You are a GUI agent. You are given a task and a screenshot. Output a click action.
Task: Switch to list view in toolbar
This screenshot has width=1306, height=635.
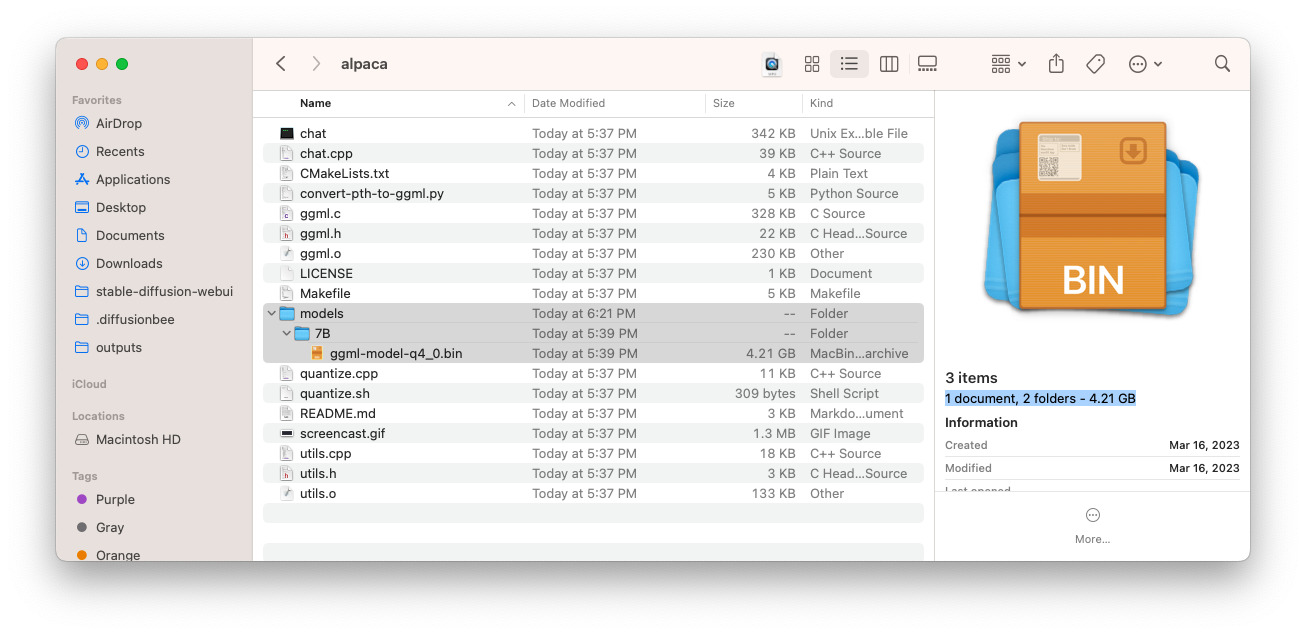pyautogui.click(x=849, y=64)
